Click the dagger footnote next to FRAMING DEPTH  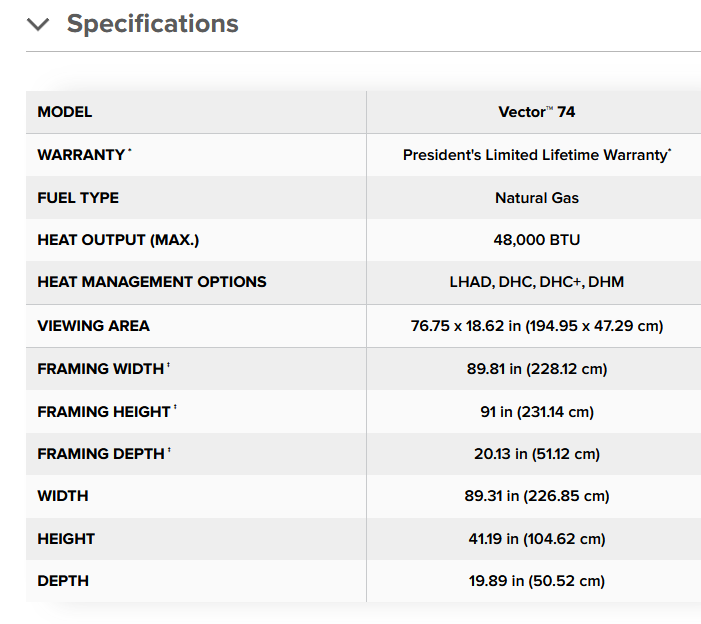169,451
